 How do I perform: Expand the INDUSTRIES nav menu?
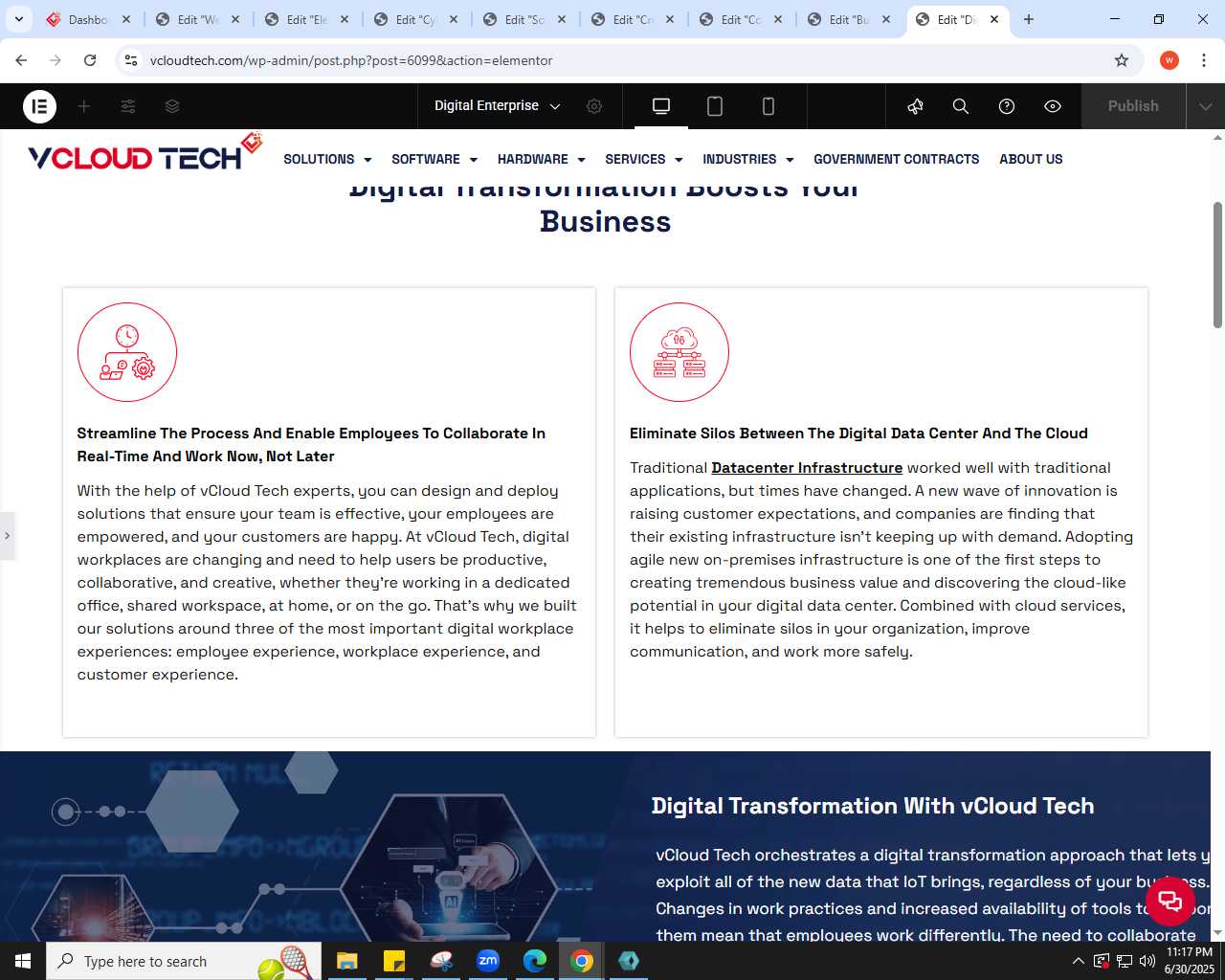pos(748,159)
